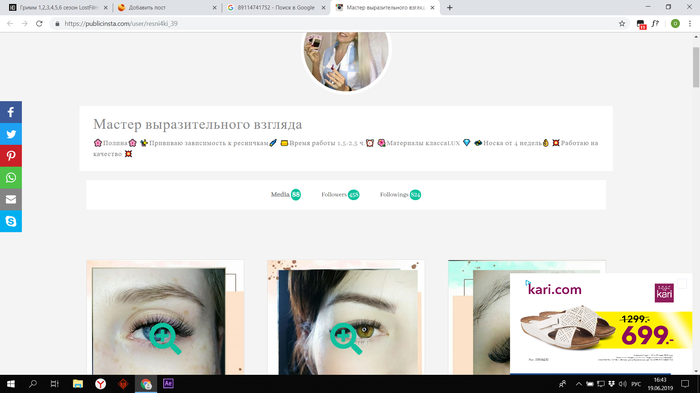This screenshot has height=393, width=700.
Task: Open the extension with red badge
Action: point(641,24)
